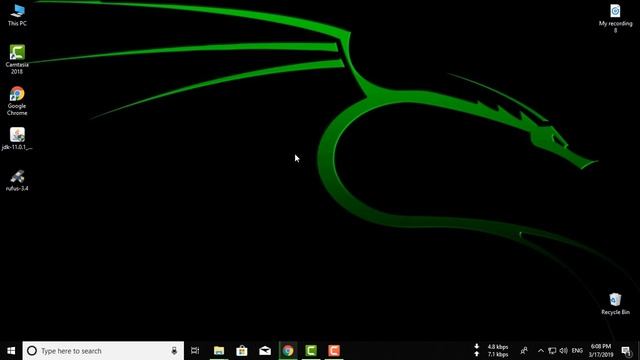Select the Recycle Bin icon
Viewport: 640px width, 360px height.
(615, 304)
